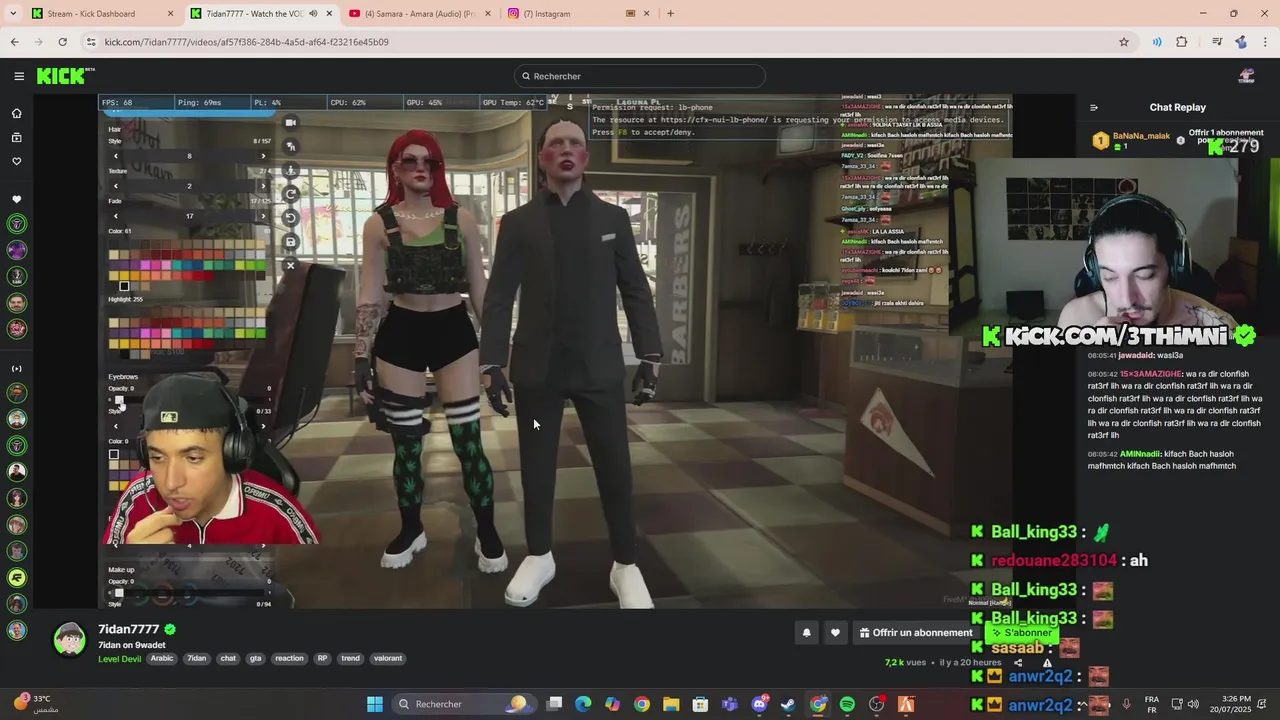Click previous arrow for Hair Style
The width and height of the screenshot is (1280, 720).
coord(116,156)
